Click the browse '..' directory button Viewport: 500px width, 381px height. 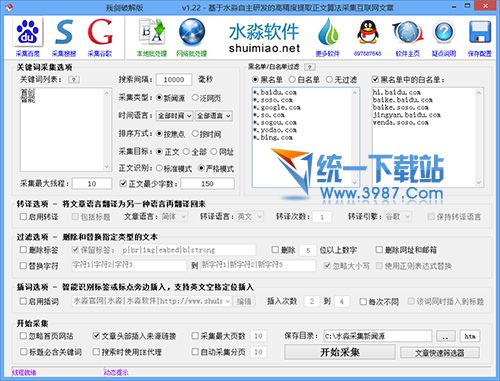tap(445, 336)
